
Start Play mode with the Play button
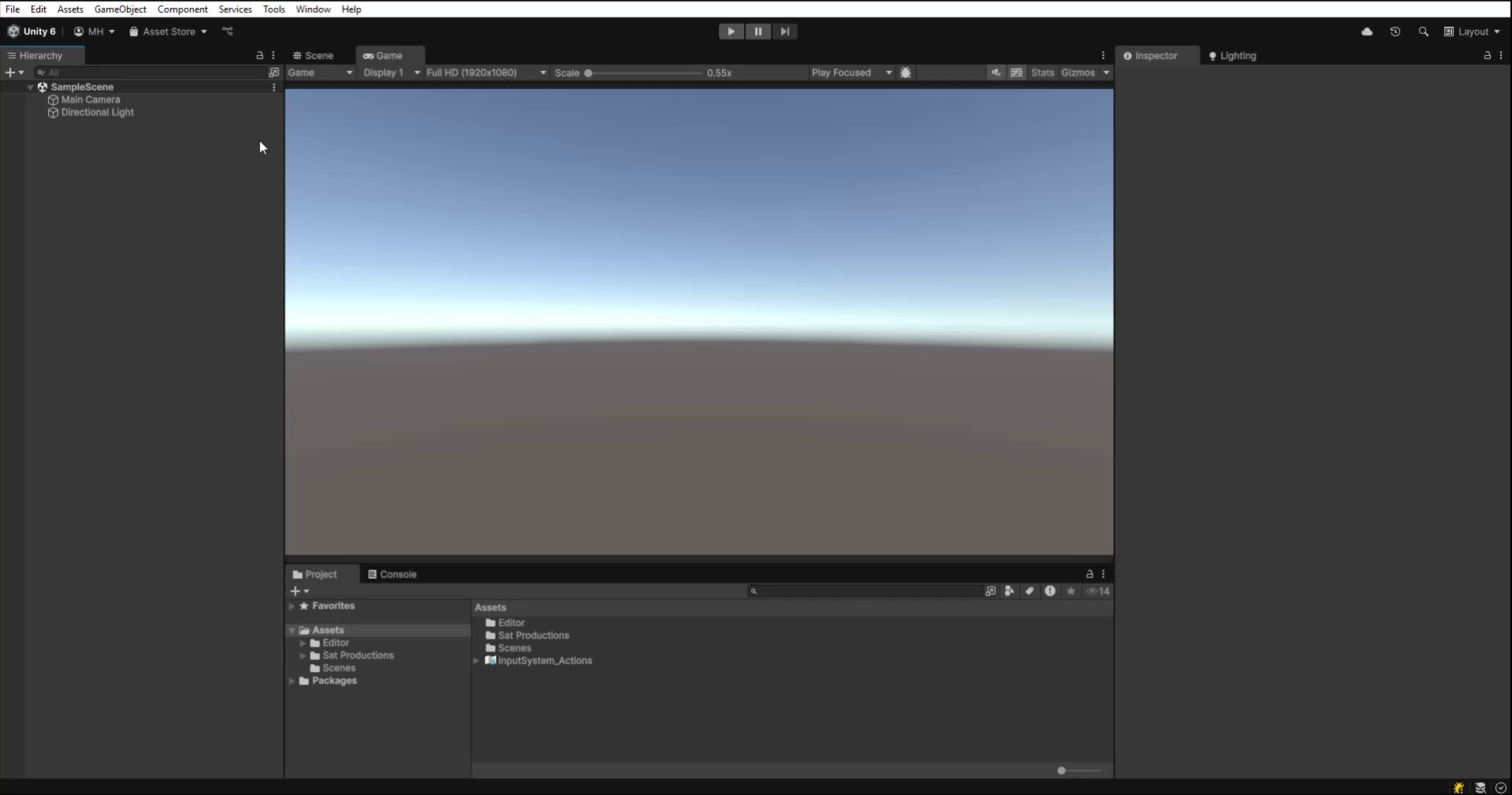(731, 32)
